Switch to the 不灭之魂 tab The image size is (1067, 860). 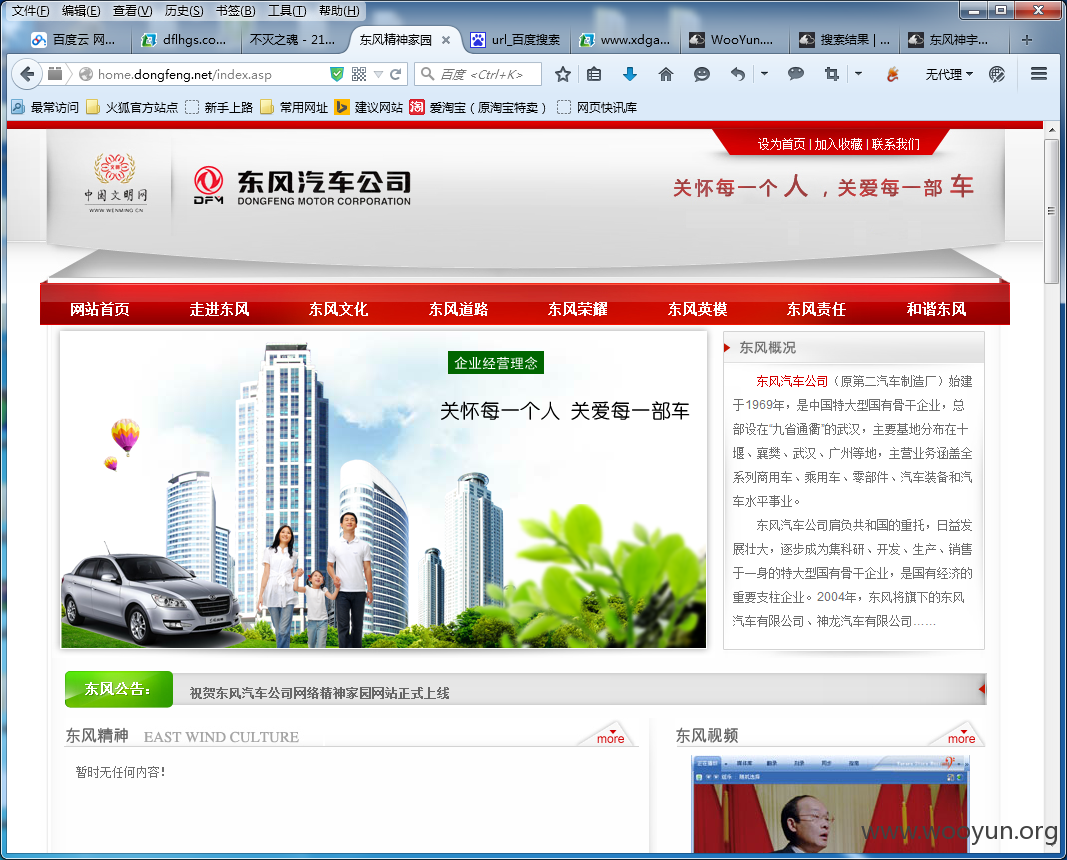point(295,40)
